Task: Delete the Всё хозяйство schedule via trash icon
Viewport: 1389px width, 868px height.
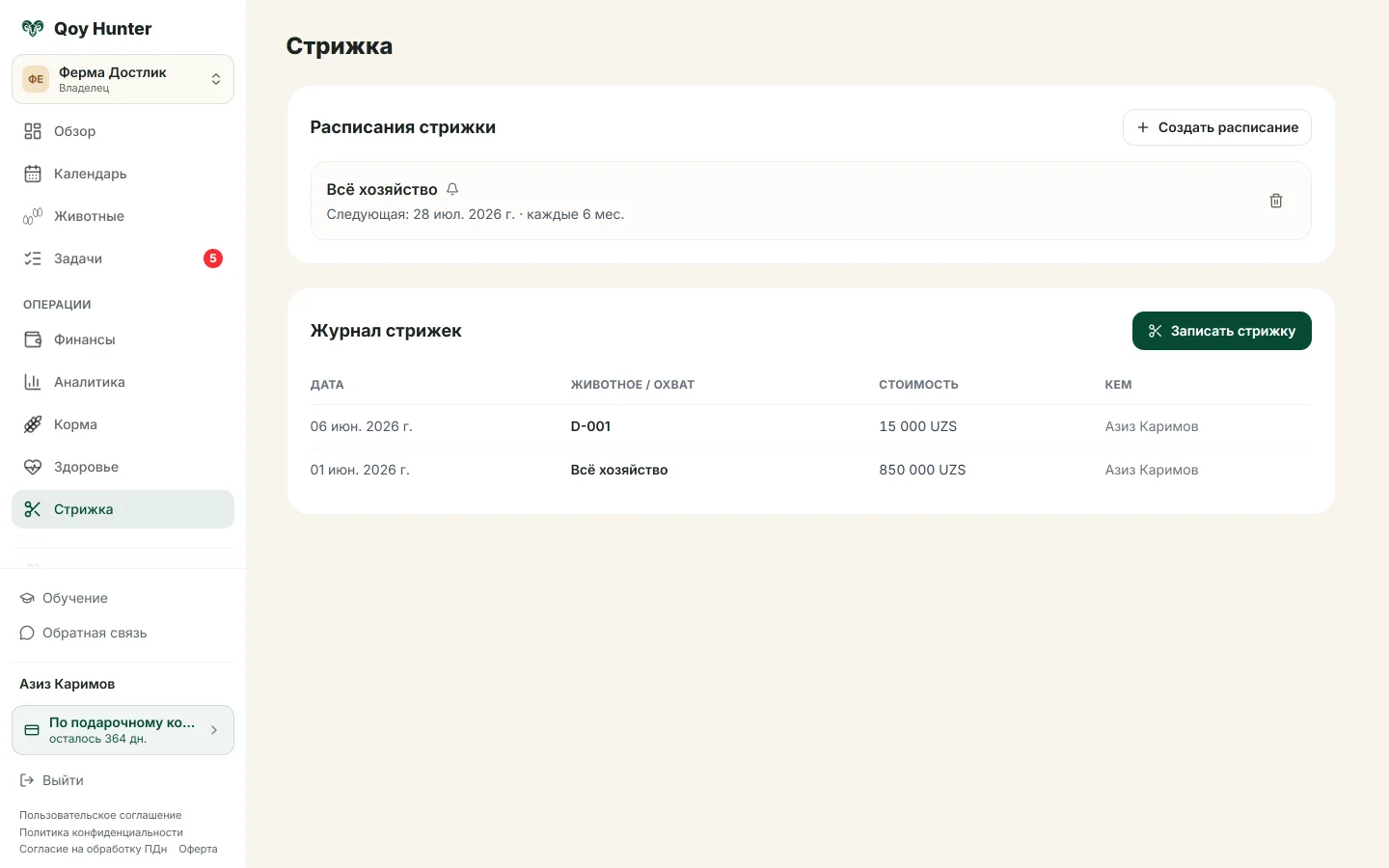Action: coord(1276,201)
